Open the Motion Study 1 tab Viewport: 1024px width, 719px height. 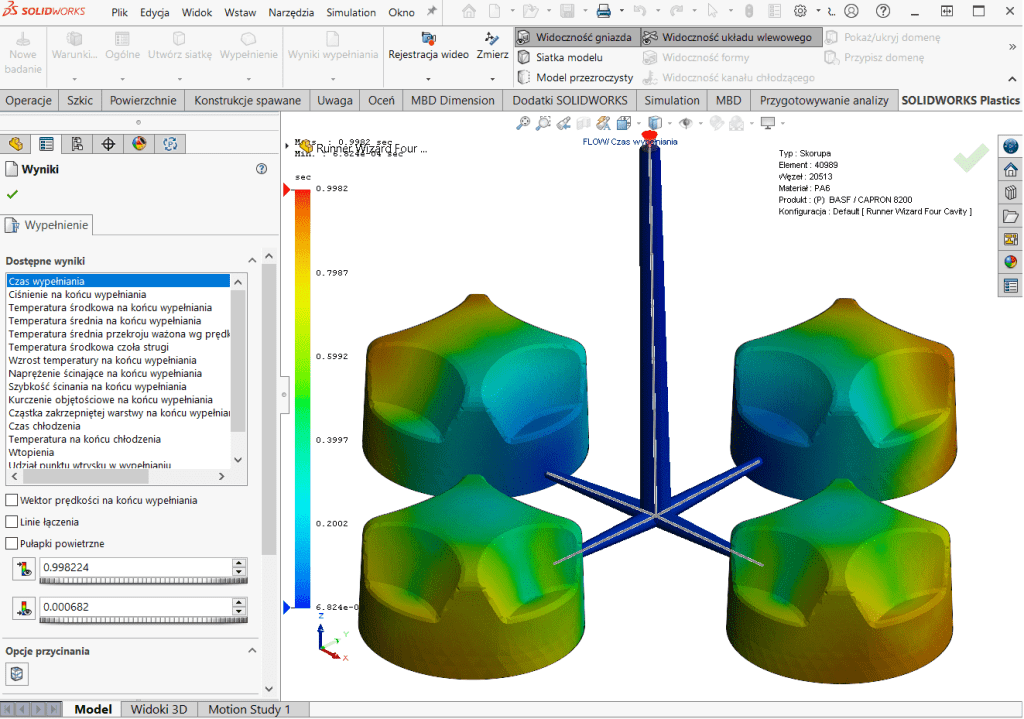[x=249, y=709]
